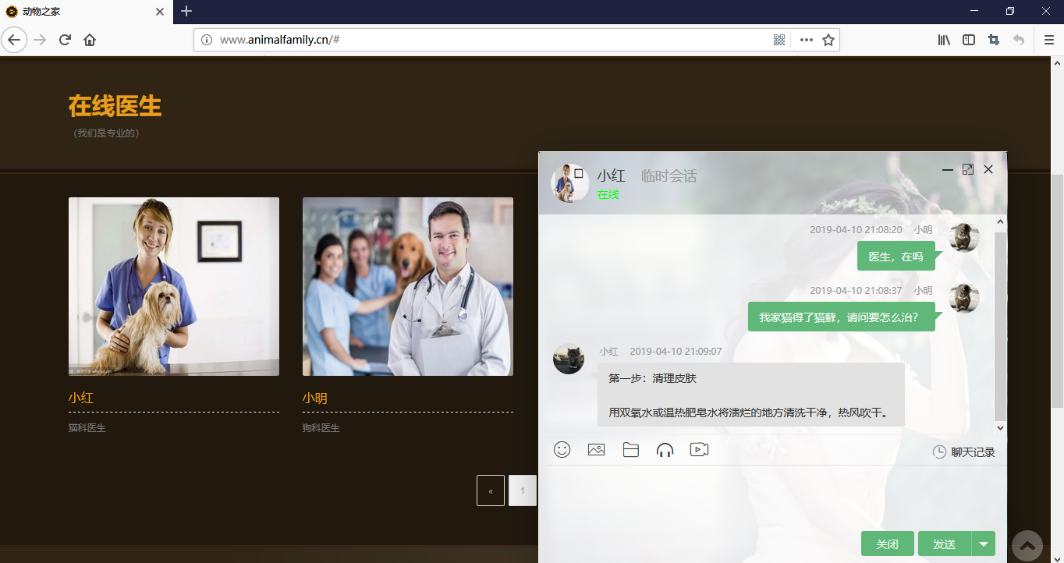
Task: Open the 小明 doctor name link
Action: (x=315, y=397)
